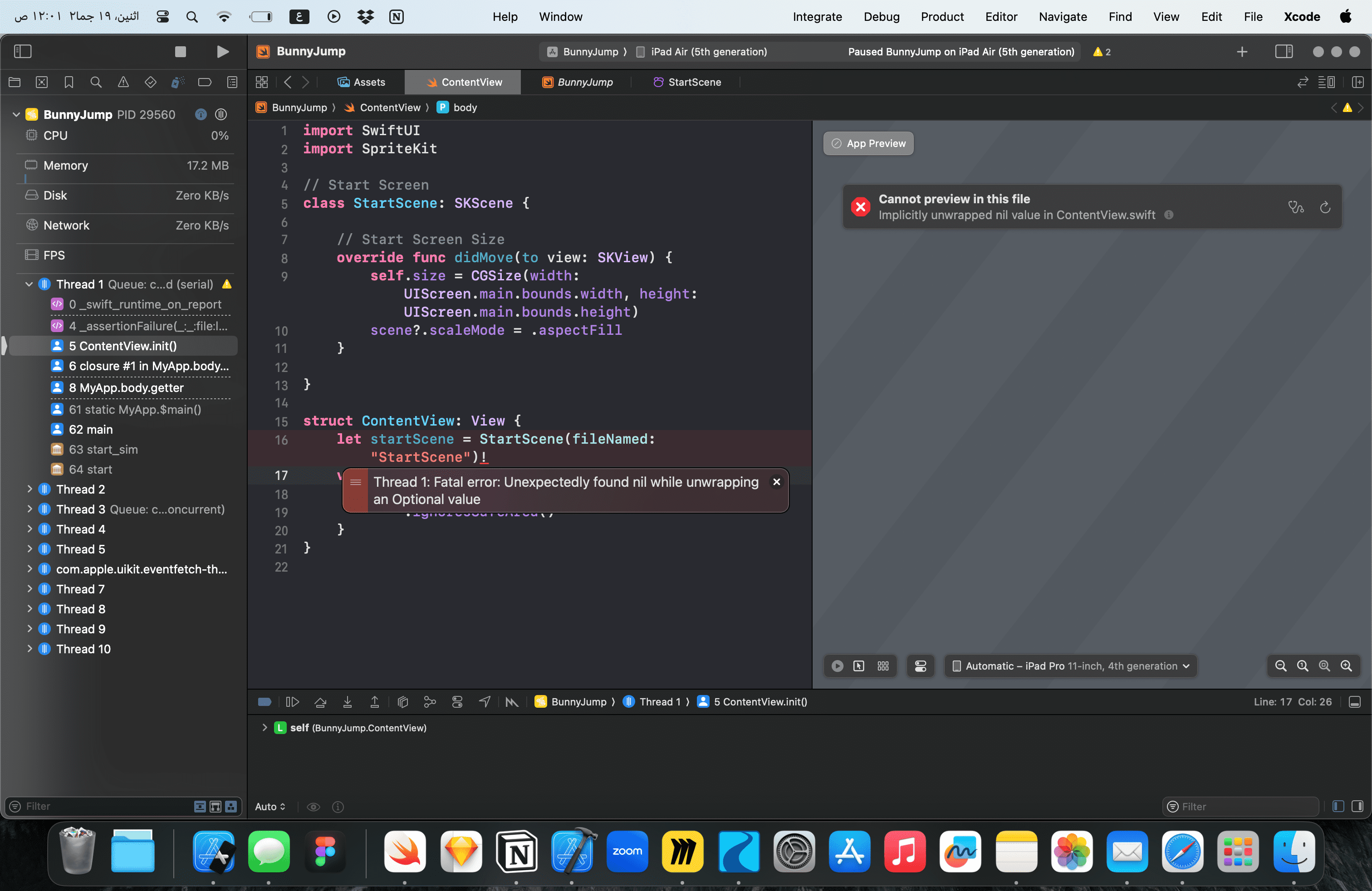Viewport: 1372px width, 891px height.
Task: Toggle the inspectors panel
Action: [x=1284, y=51]
